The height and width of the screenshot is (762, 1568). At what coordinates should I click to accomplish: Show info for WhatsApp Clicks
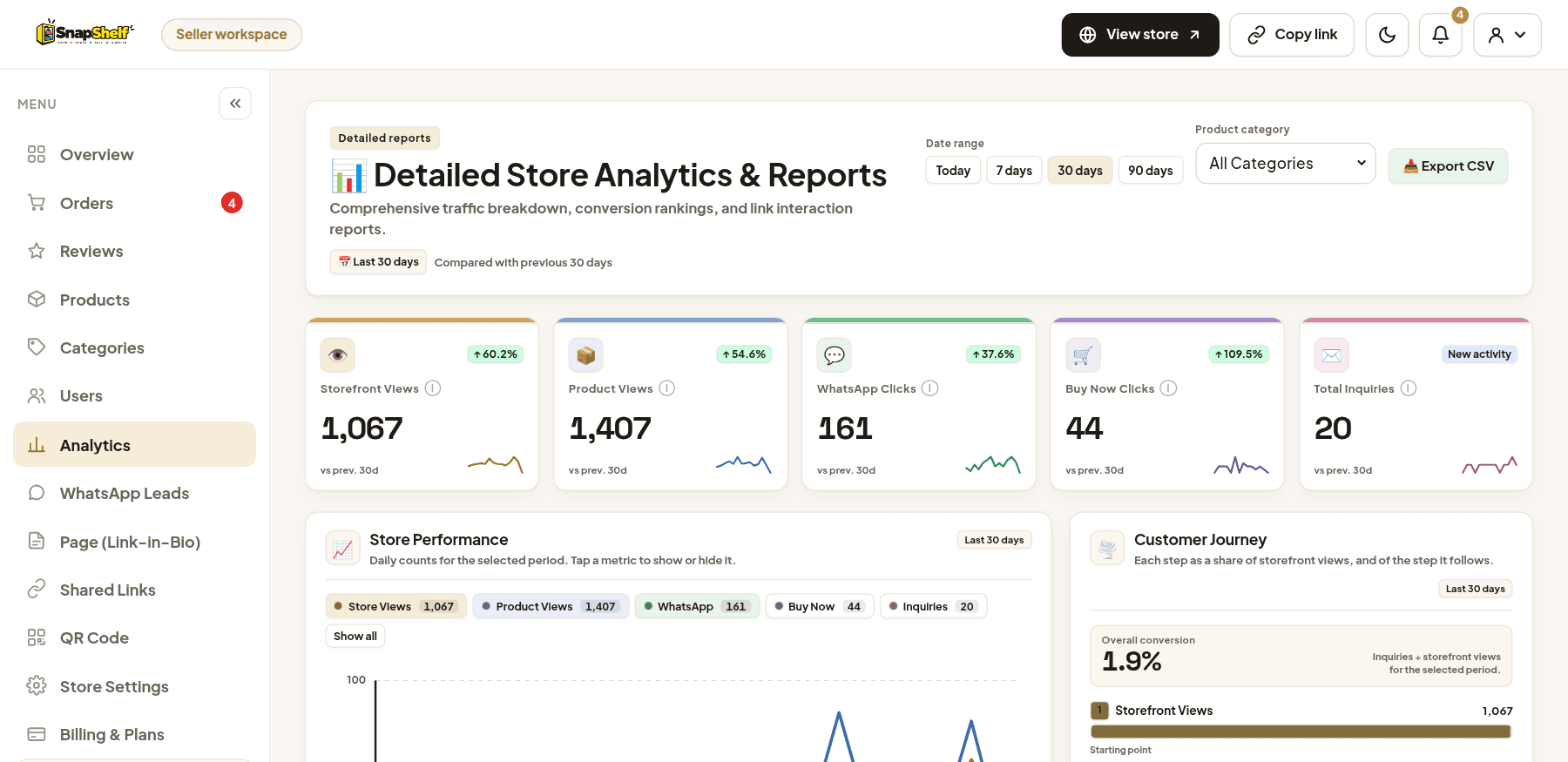(930, 388)
